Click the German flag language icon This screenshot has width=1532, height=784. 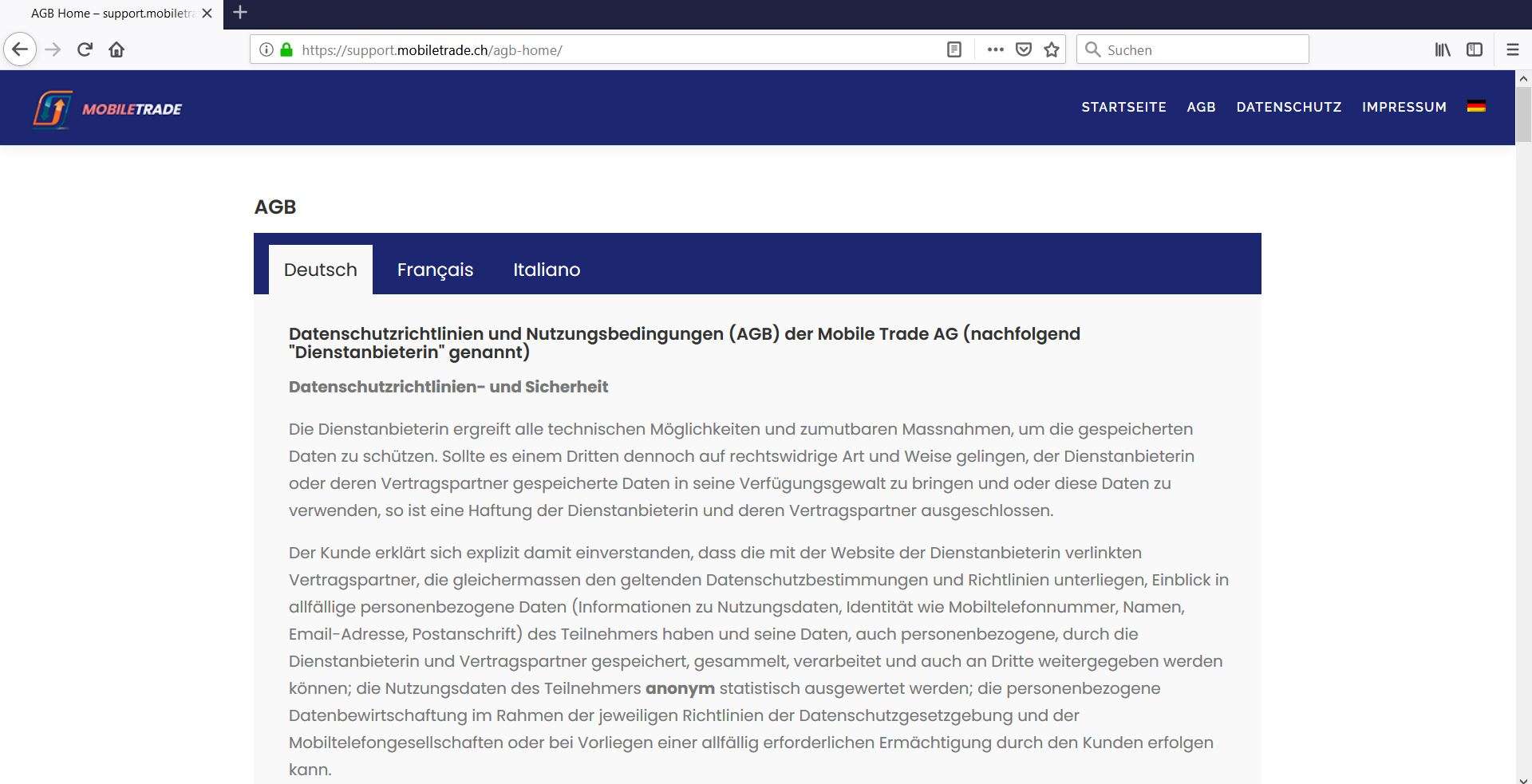(1475, 105)
